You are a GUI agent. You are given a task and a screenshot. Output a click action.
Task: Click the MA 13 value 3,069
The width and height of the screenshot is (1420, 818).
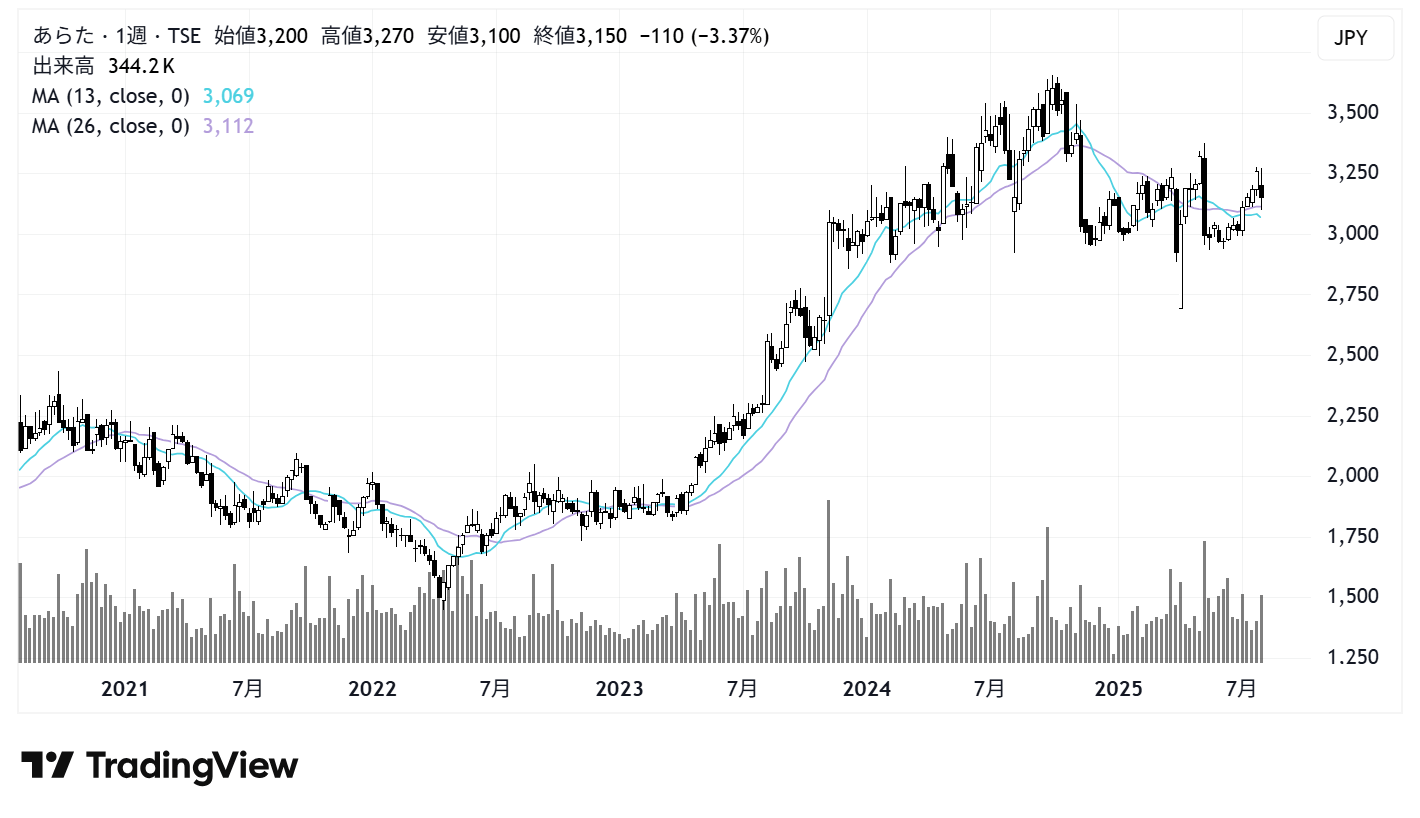228,96
